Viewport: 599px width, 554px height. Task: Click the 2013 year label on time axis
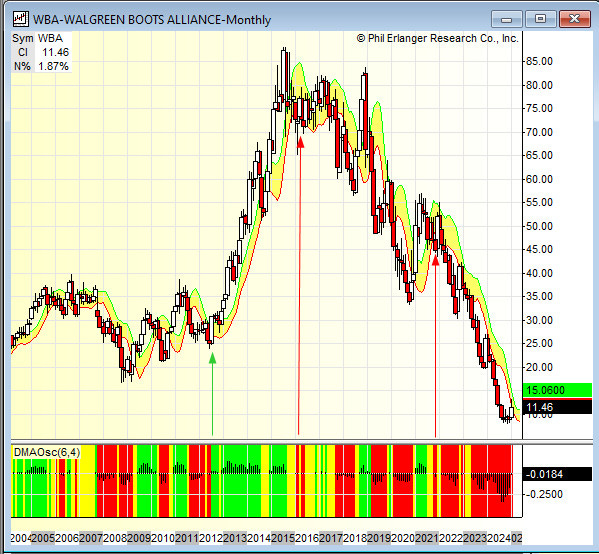point(235,538)
